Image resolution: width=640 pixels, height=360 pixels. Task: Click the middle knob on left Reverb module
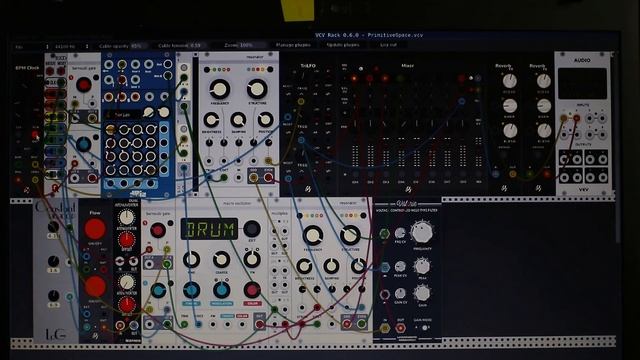[510, 106]
